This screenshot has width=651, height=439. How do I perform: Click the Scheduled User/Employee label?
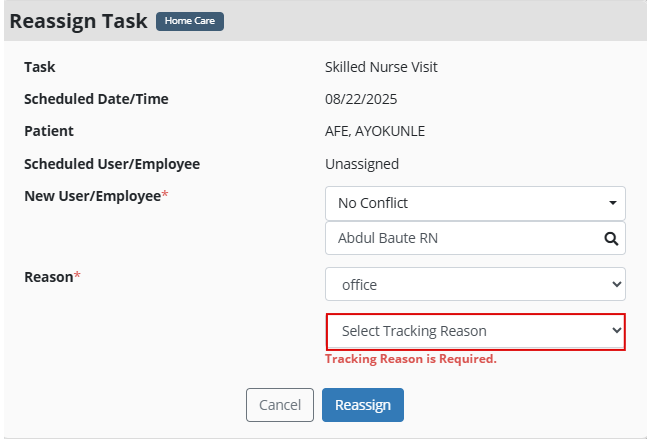(112, 163)
